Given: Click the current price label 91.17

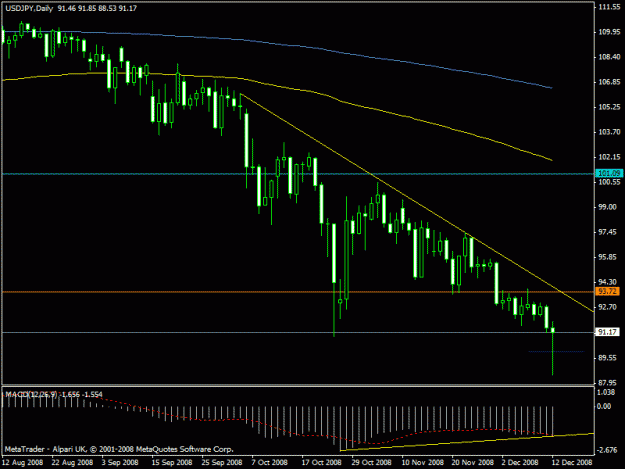Looking at the screenshot, I should [x=607, y=332].
